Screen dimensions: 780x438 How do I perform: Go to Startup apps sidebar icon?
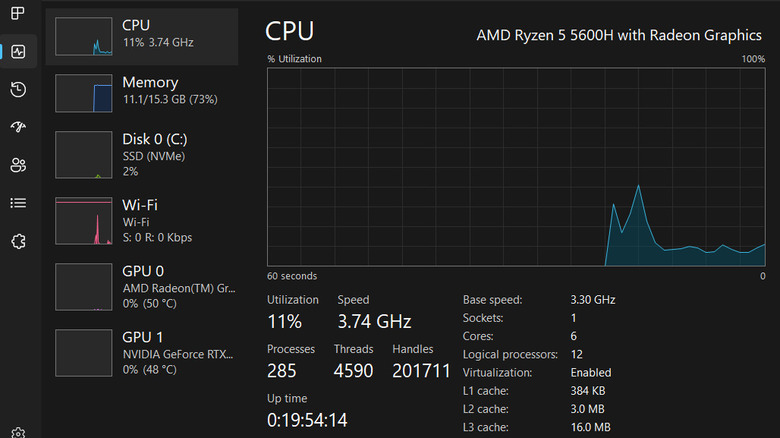click(x=18, y=127)
